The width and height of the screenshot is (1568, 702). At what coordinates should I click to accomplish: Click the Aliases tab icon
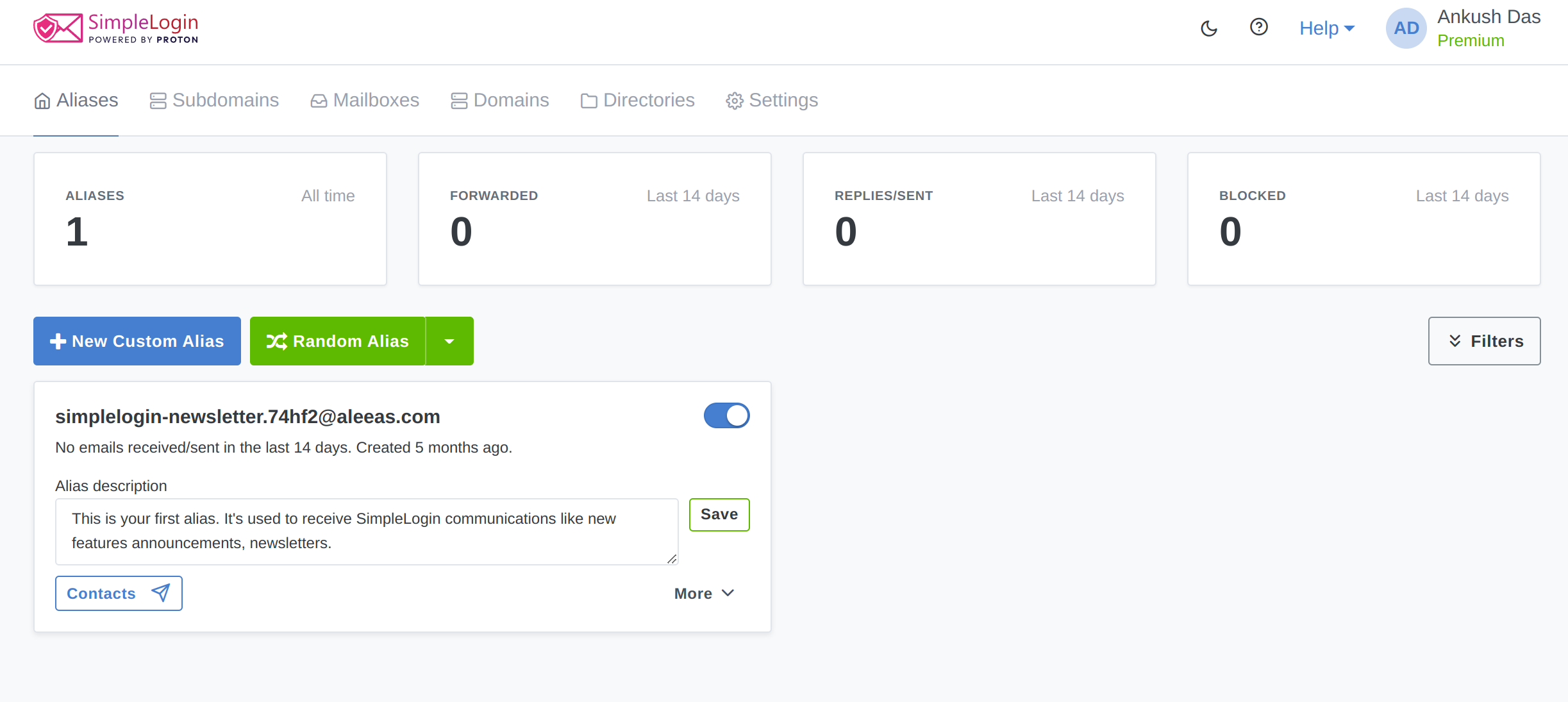tap(42, 100)
